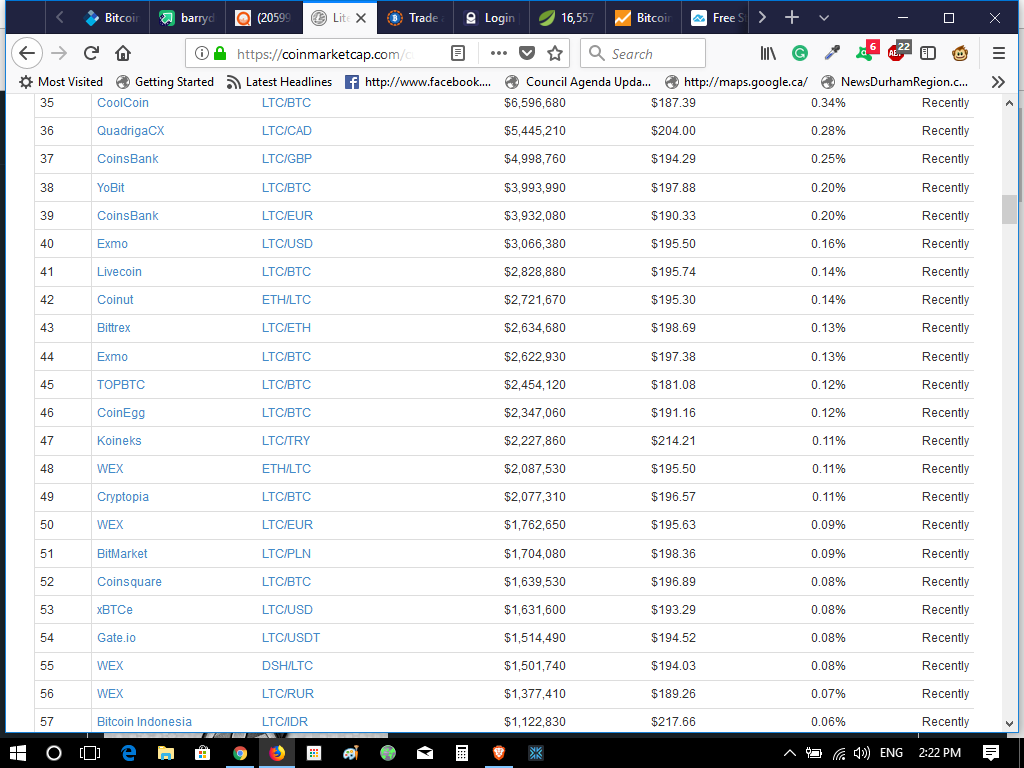This screenshot has width=1024, height=768.
Task: Show site information icon in address bar
Action: [x=202, y=53]
